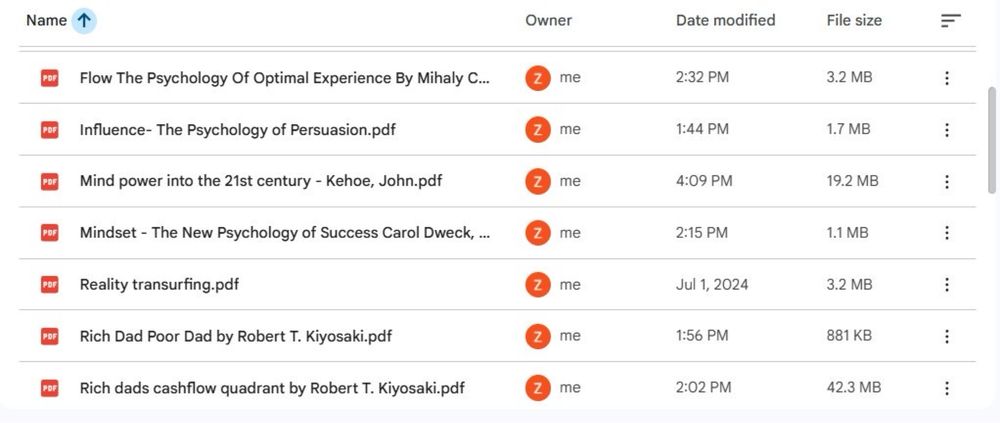The image size is (1000, 423).
Task: Open more actions for Rich Dad Poor Dad
Action: click(x=946, y=336)
